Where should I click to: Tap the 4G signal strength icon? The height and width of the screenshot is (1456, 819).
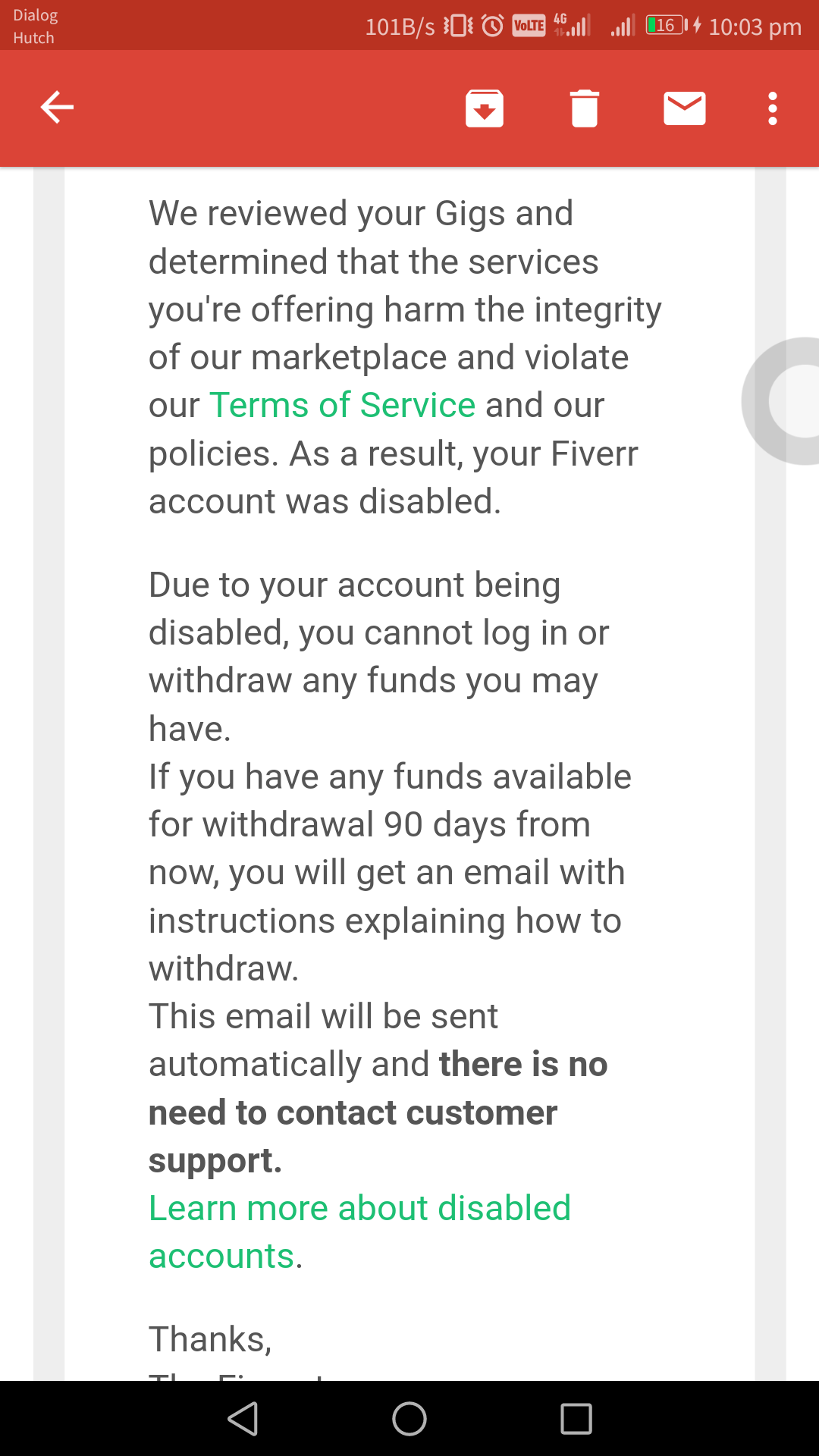[572, 25]
